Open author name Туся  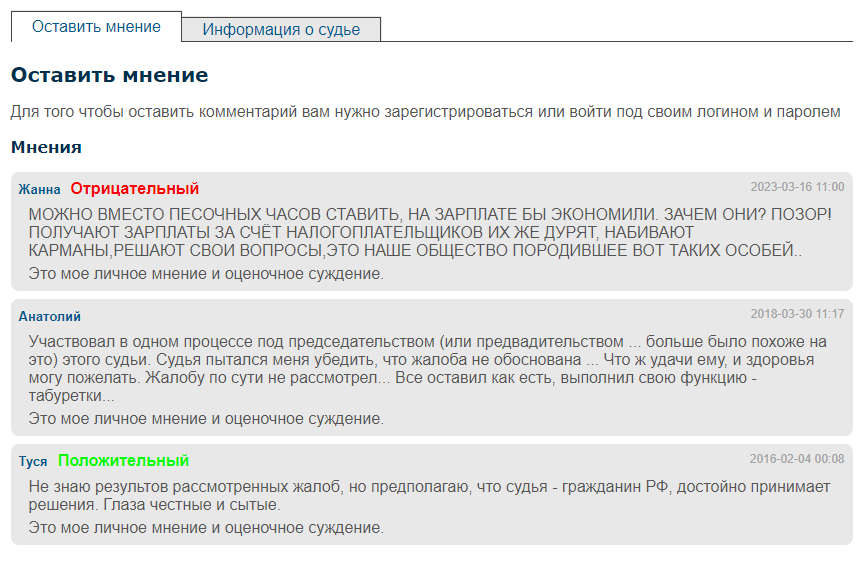33,461
